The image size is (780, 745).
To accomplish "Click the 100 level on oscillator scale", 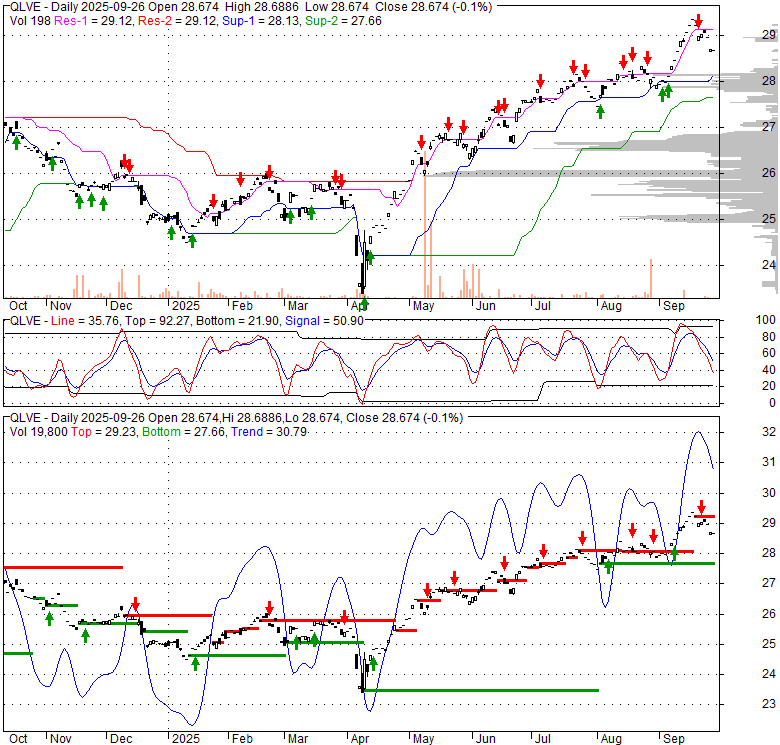I will pos(766,320).
